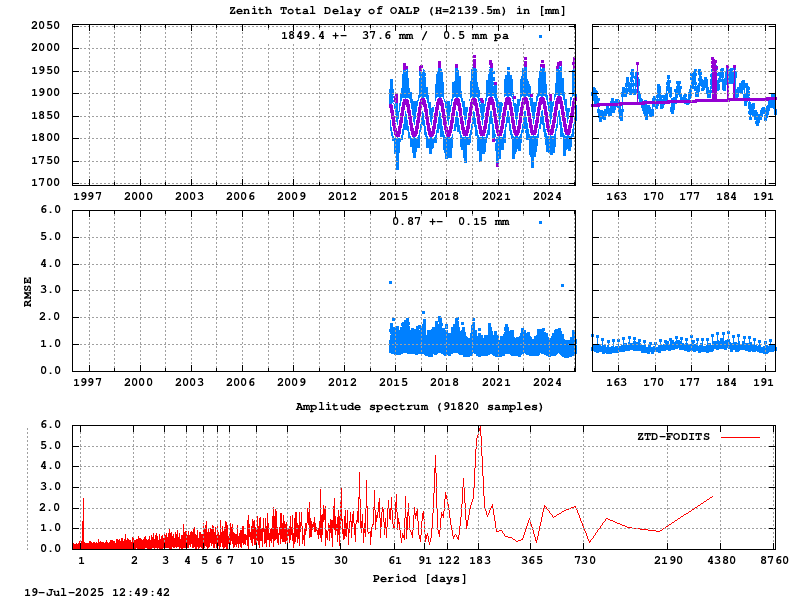Click the RMSE outlier point above 3.0 near 2024

[562, 286]
